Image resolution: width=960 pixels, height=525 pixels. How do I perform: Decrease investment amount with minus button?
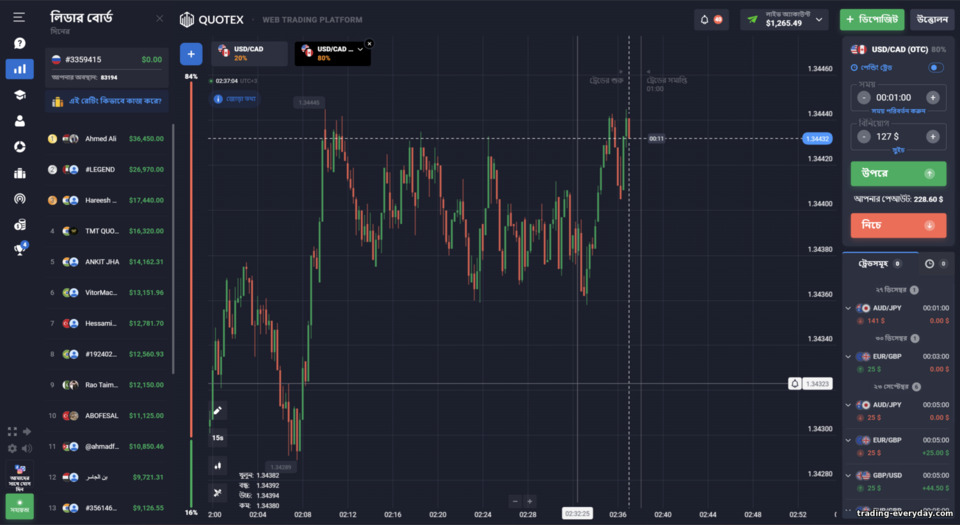(864, 136)
